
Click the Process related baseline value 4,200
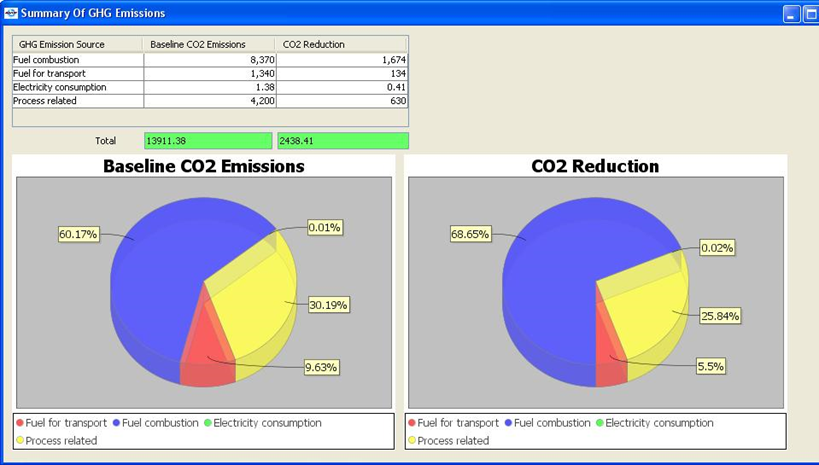click(210, 101)
